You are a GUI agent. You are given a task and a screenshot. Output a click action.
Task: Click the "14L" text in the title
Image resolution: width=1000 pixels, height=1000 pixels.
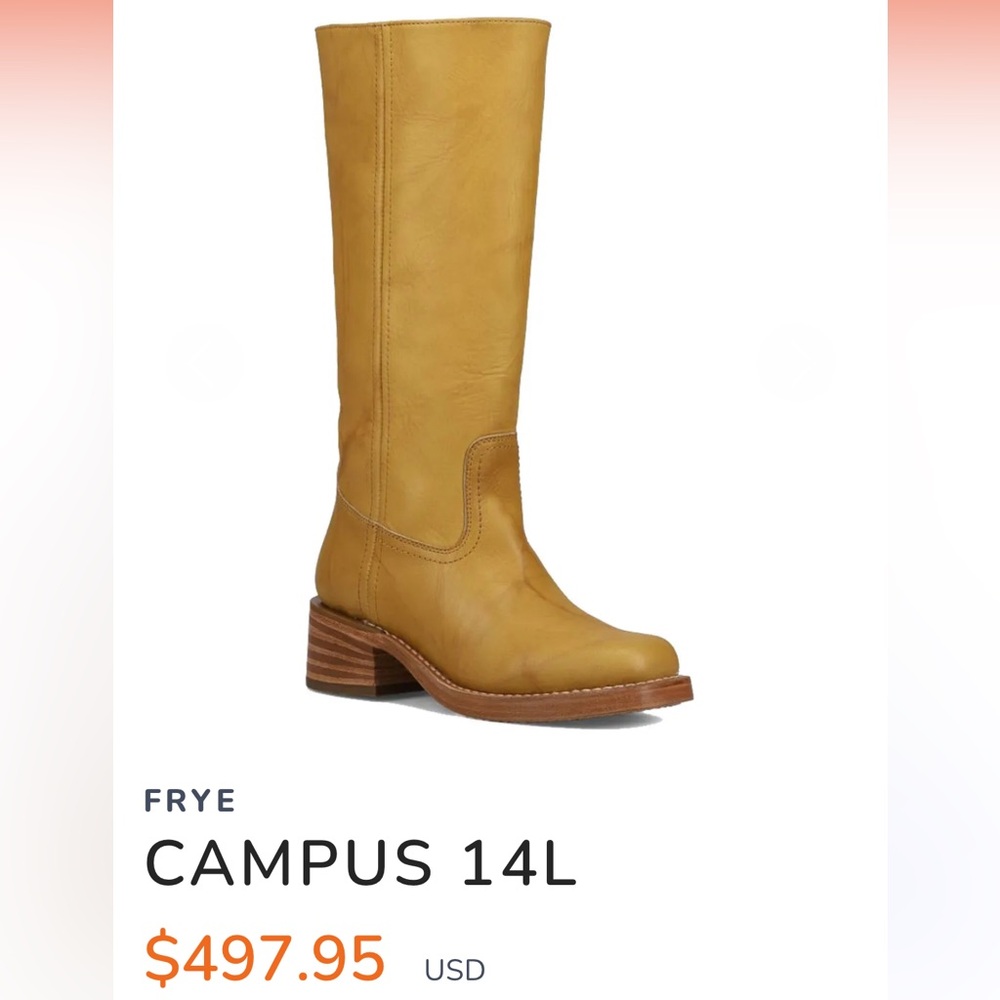pos(519,863)
